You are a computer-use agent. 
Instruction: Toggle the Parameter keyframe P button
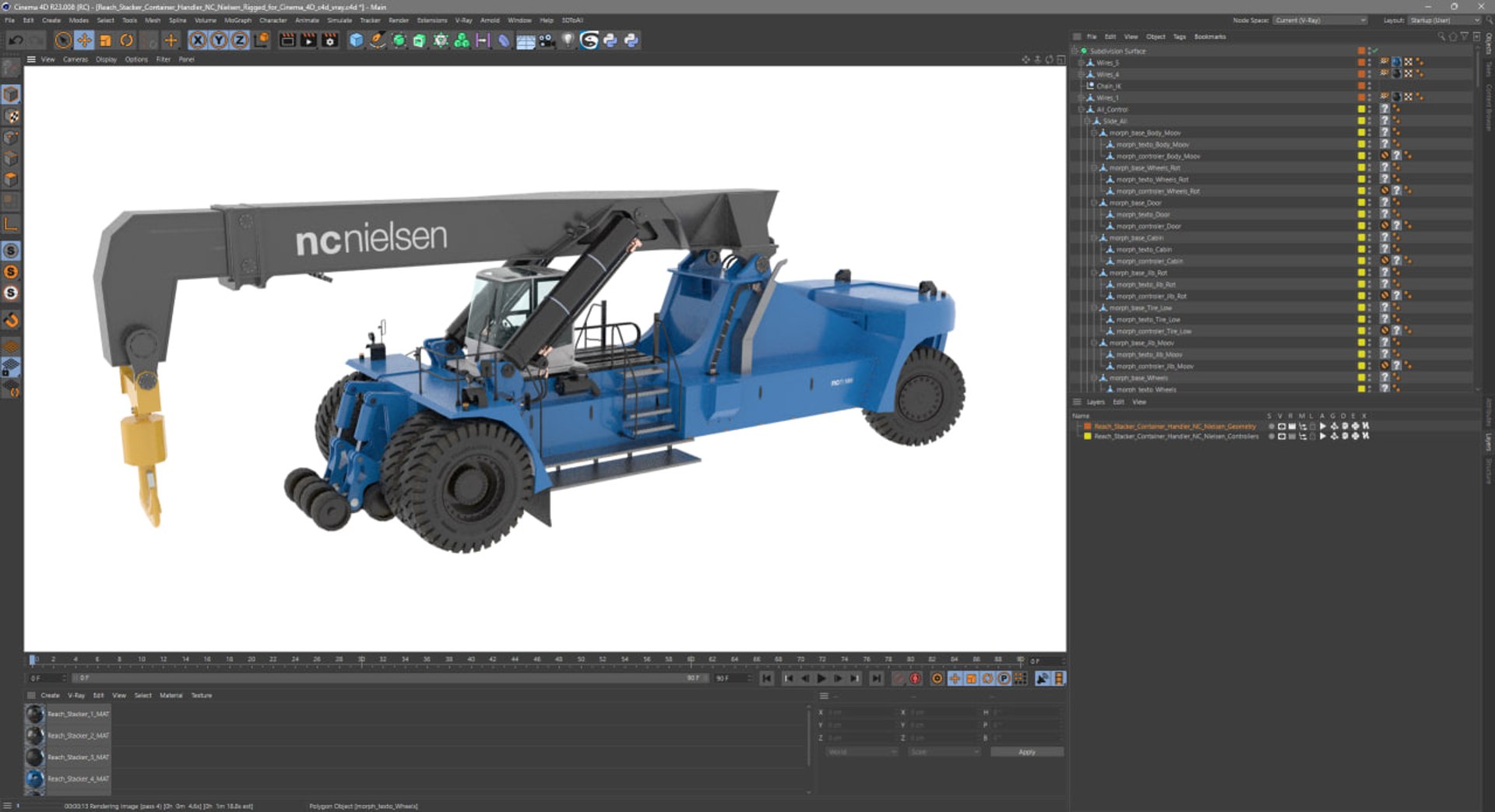[1004, 679]
